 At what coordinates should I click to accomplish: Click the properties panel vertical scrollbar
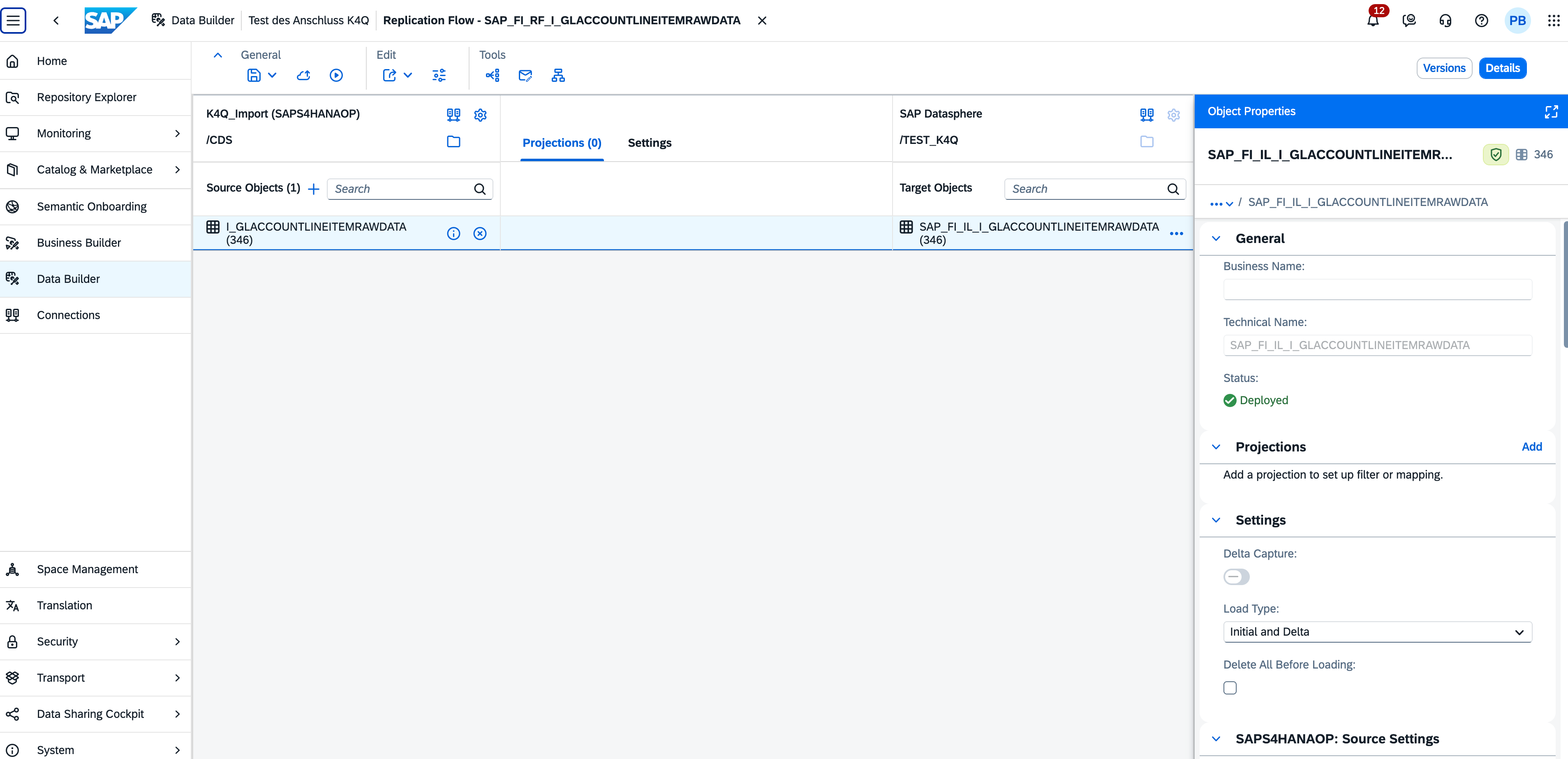tap(1565, 285)
